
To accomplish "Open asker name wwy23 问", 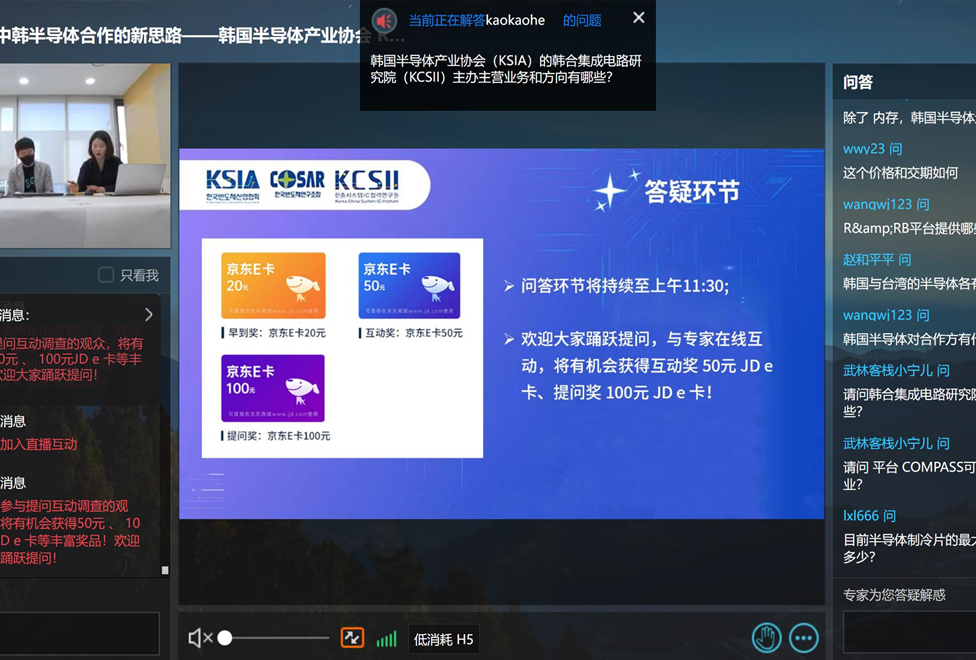I will (x=872, y=149).
